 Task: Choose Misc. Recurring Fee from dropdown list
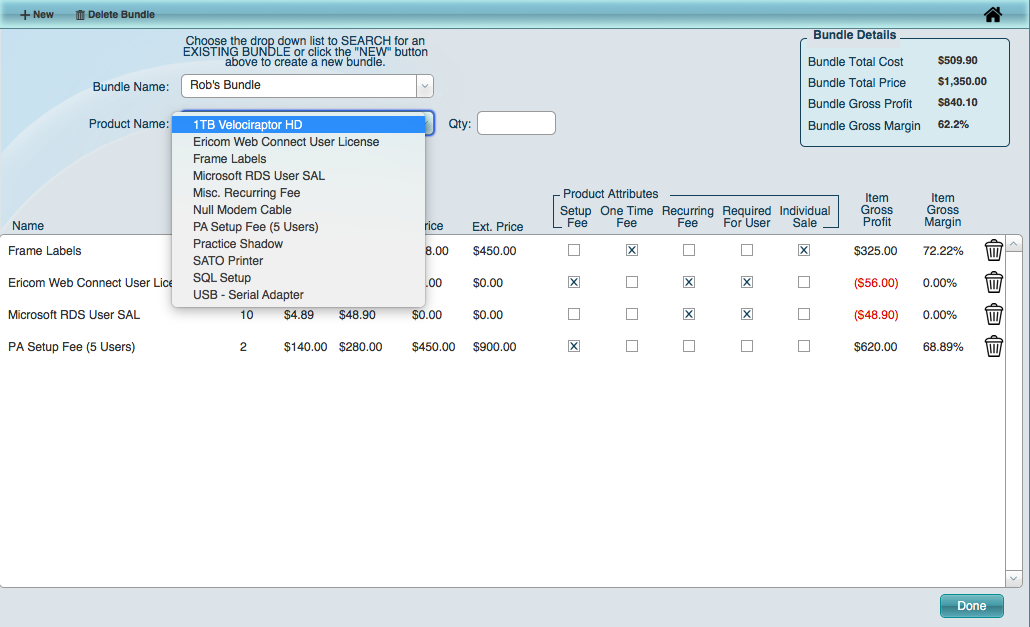coord(299,193)
